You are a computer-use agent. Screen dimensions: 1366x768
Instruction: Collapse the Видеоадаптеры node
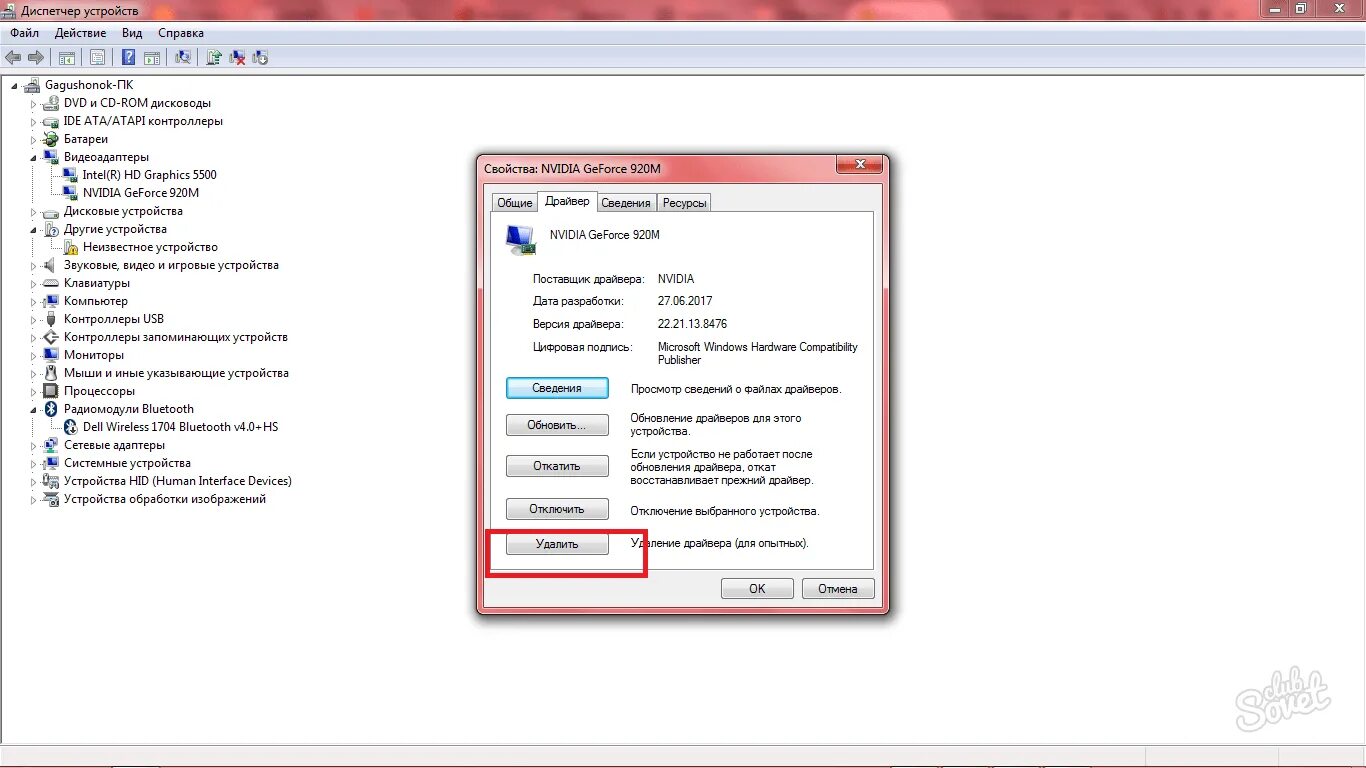coord(33,157)
